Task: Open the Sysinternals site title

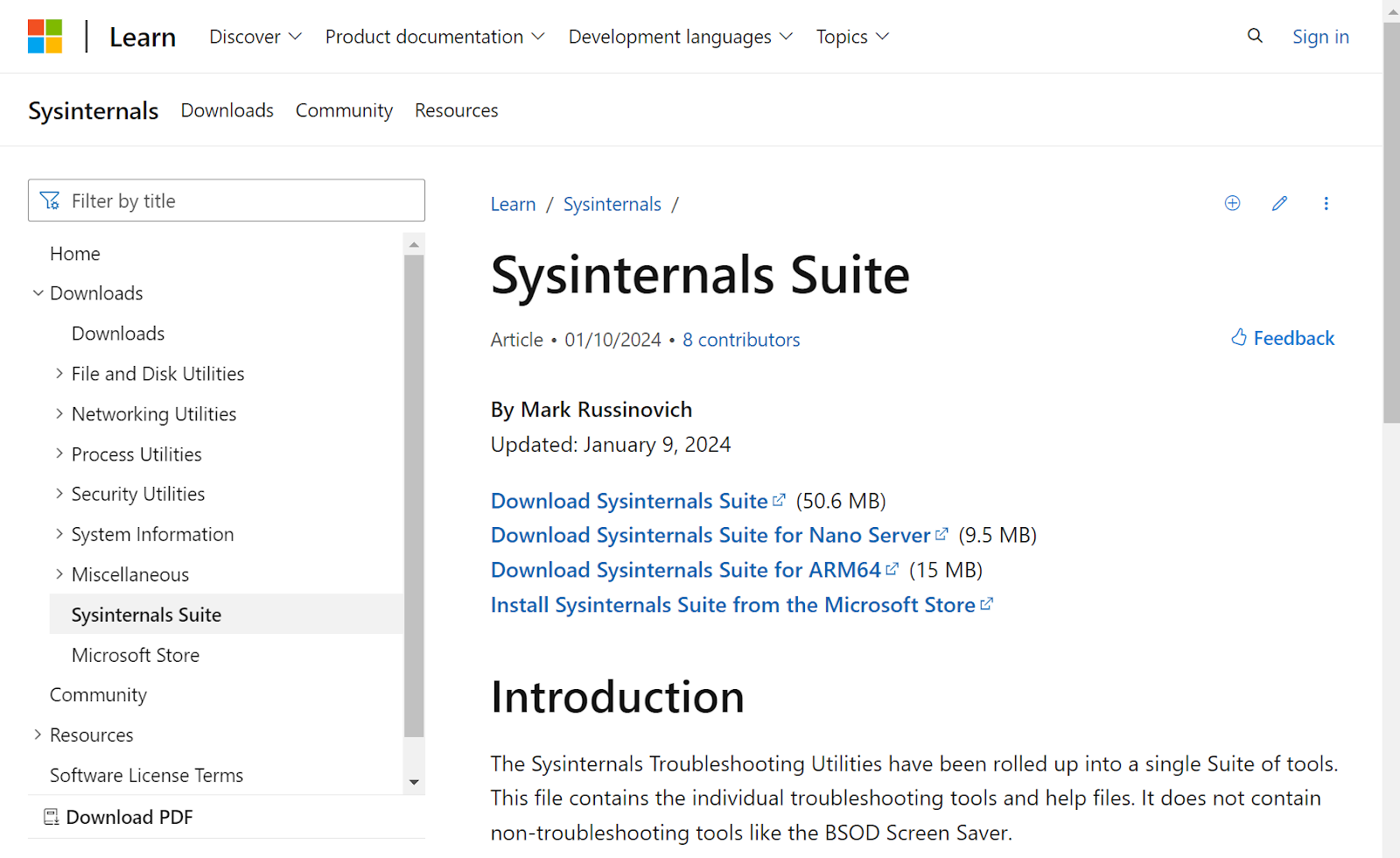Action: [x=93, y=110]
